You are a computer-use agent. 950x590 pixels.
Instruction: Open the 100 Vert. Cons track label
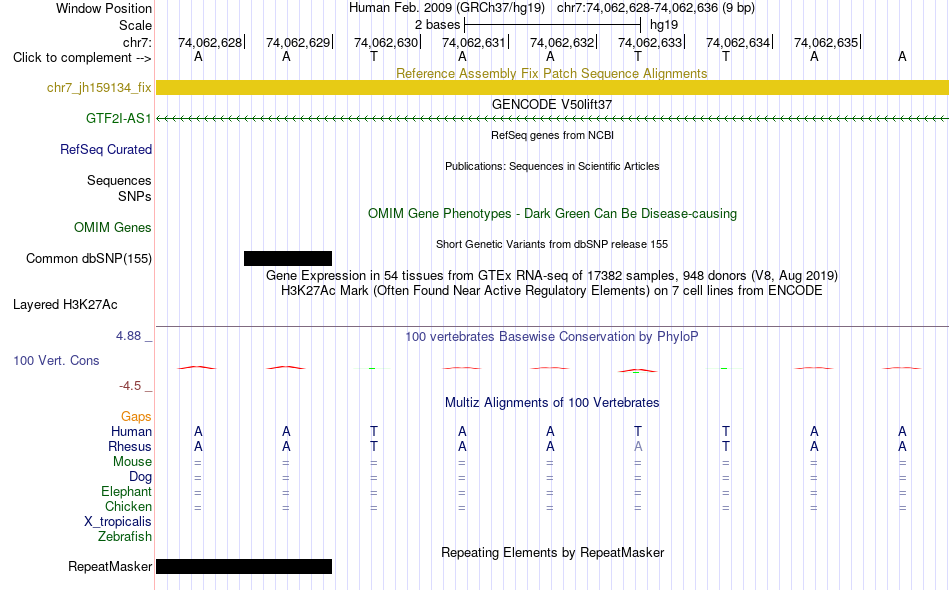56,360
